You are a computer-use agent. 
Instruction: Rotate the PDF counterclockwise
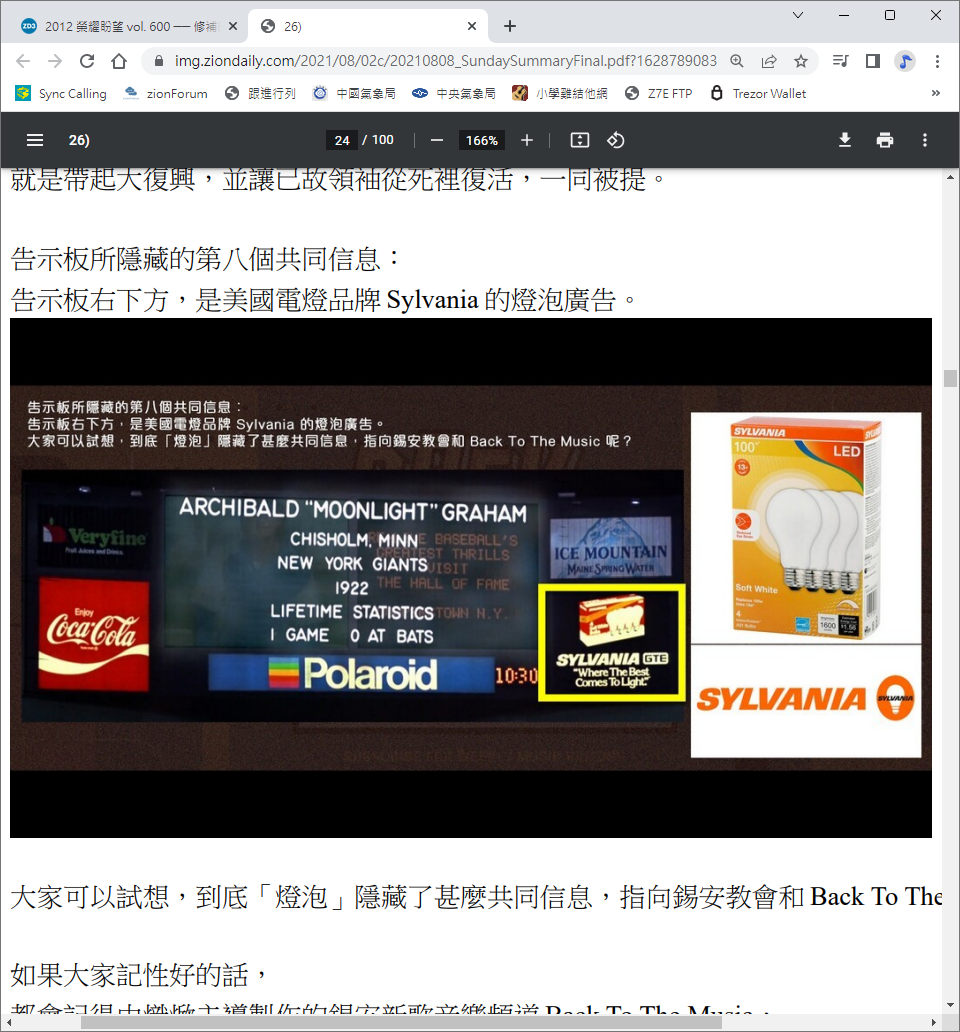point(616,140)
